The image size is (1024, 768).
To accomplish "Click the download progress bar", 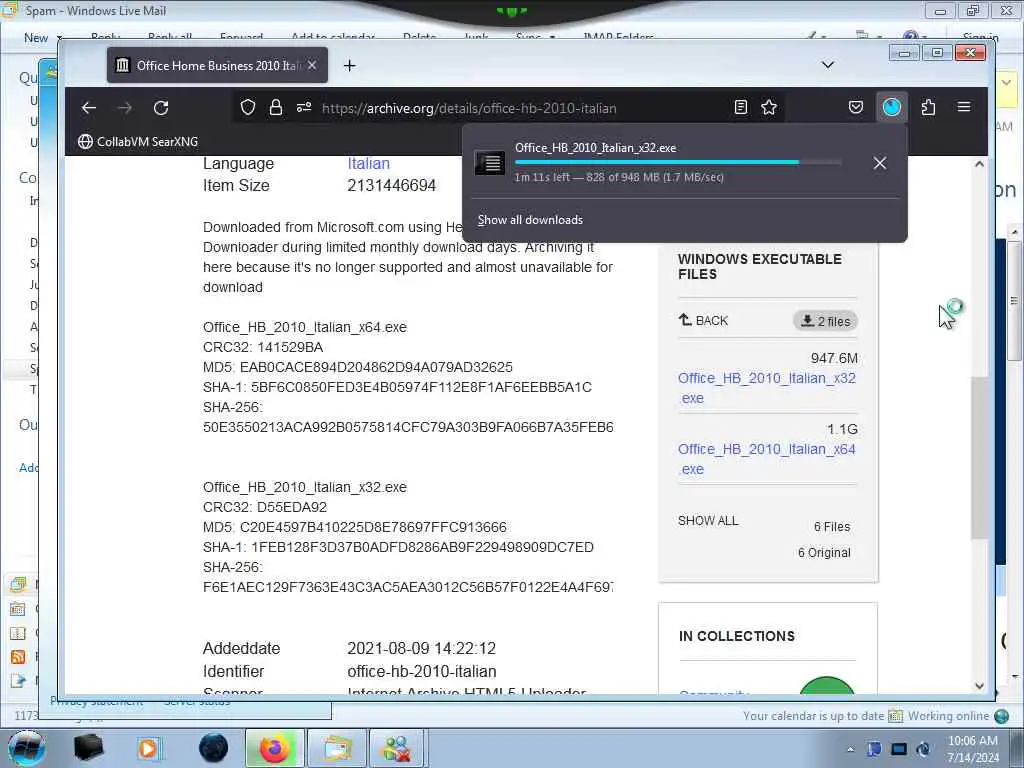I will click(678, 162).
